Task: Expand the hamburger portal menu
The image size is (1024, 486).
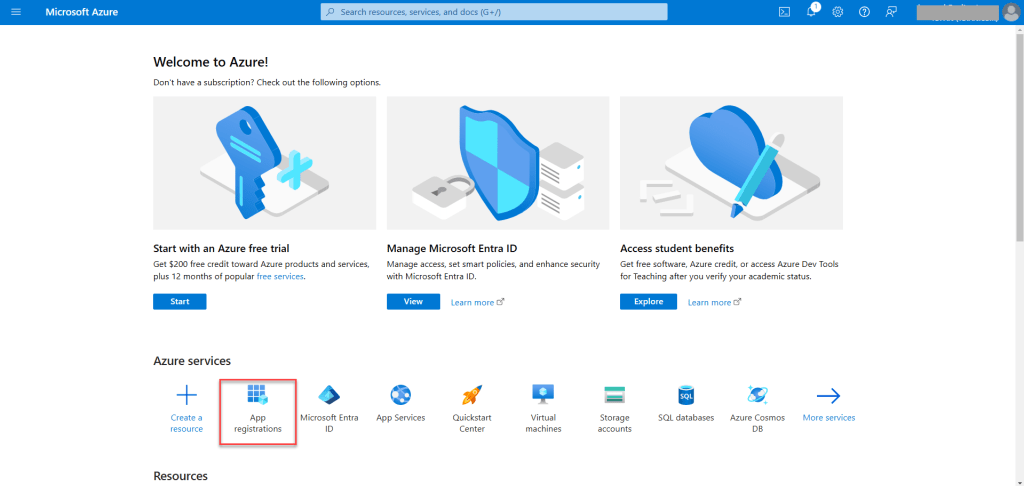Action: tap(15, 12)
